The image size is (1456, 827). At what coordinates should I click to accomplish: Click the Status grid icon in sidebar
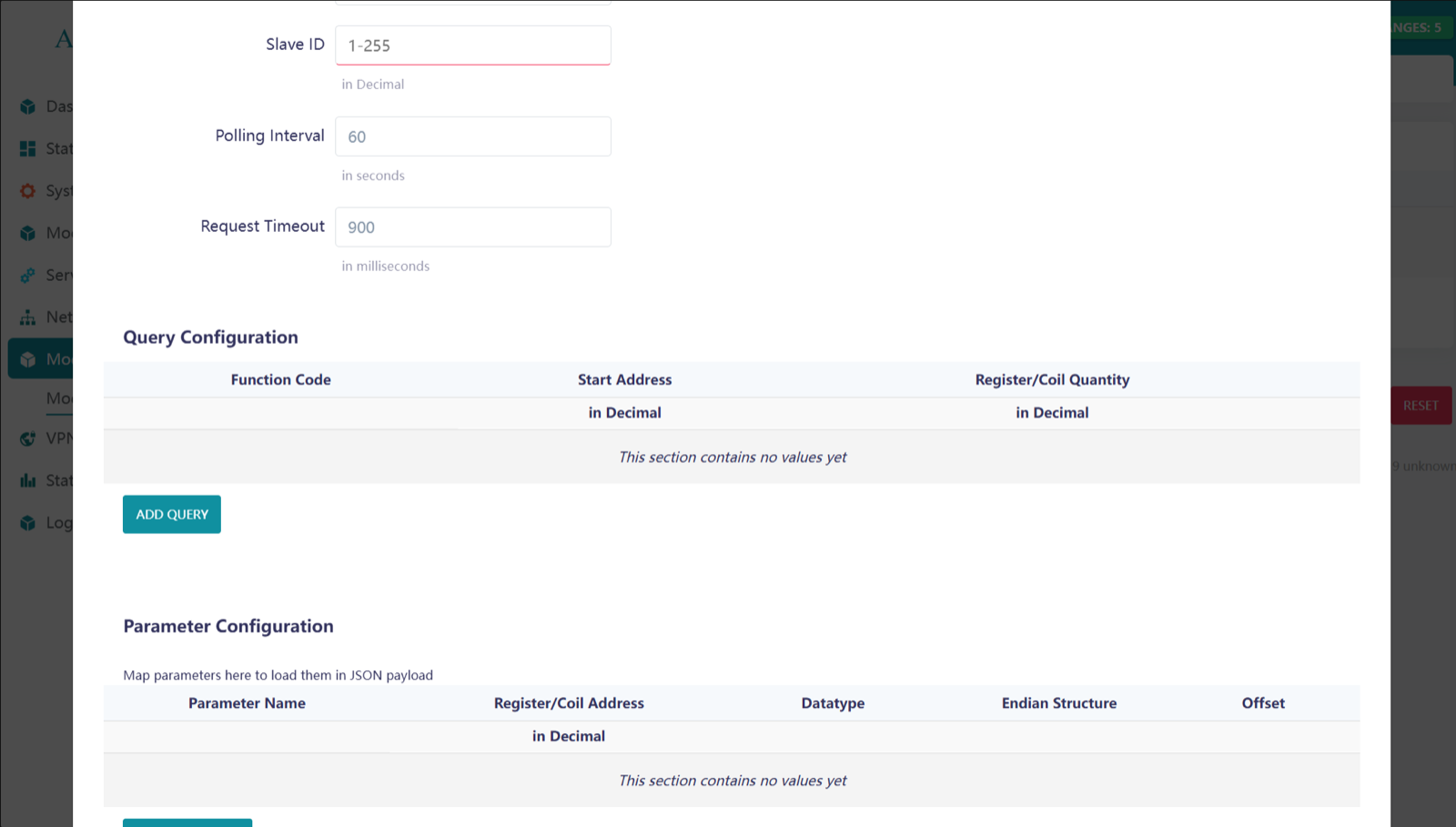pos(28,148)
